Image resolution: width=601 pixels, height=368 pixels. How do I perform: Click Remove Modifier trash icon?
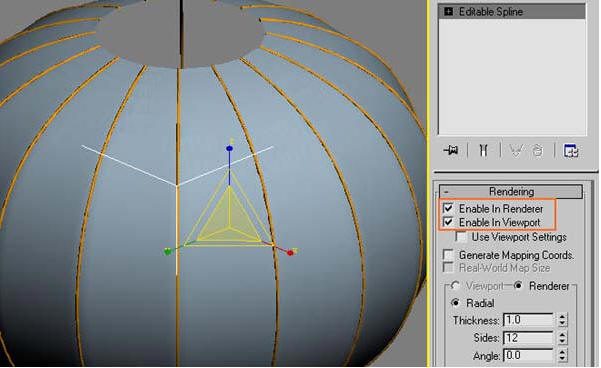tap(538, 150)
